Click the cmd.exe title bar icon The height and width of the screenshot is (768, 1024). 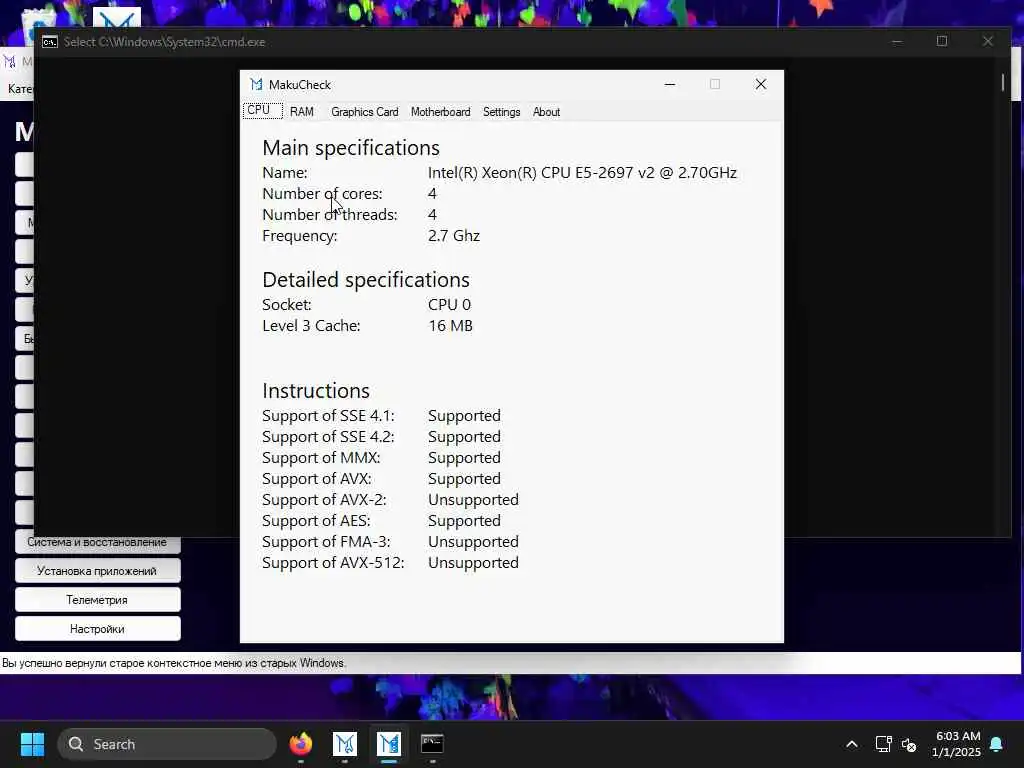pos(50,42)
